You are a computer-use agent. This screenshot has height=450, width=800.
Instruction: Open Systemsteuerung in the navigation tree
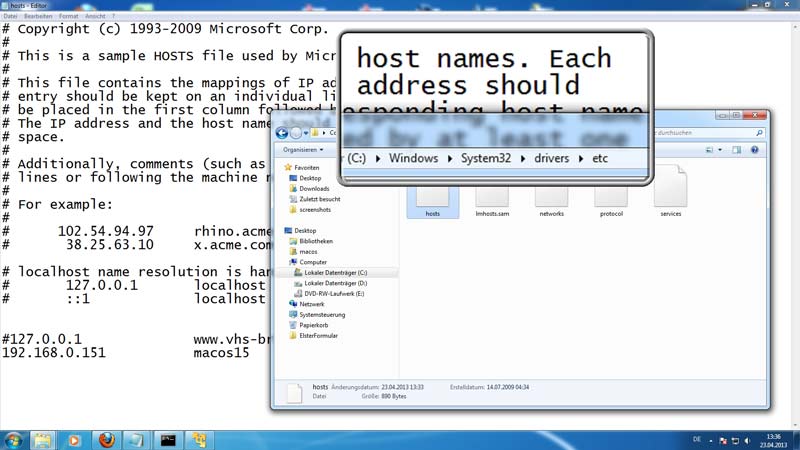click(x=317, y=315)
